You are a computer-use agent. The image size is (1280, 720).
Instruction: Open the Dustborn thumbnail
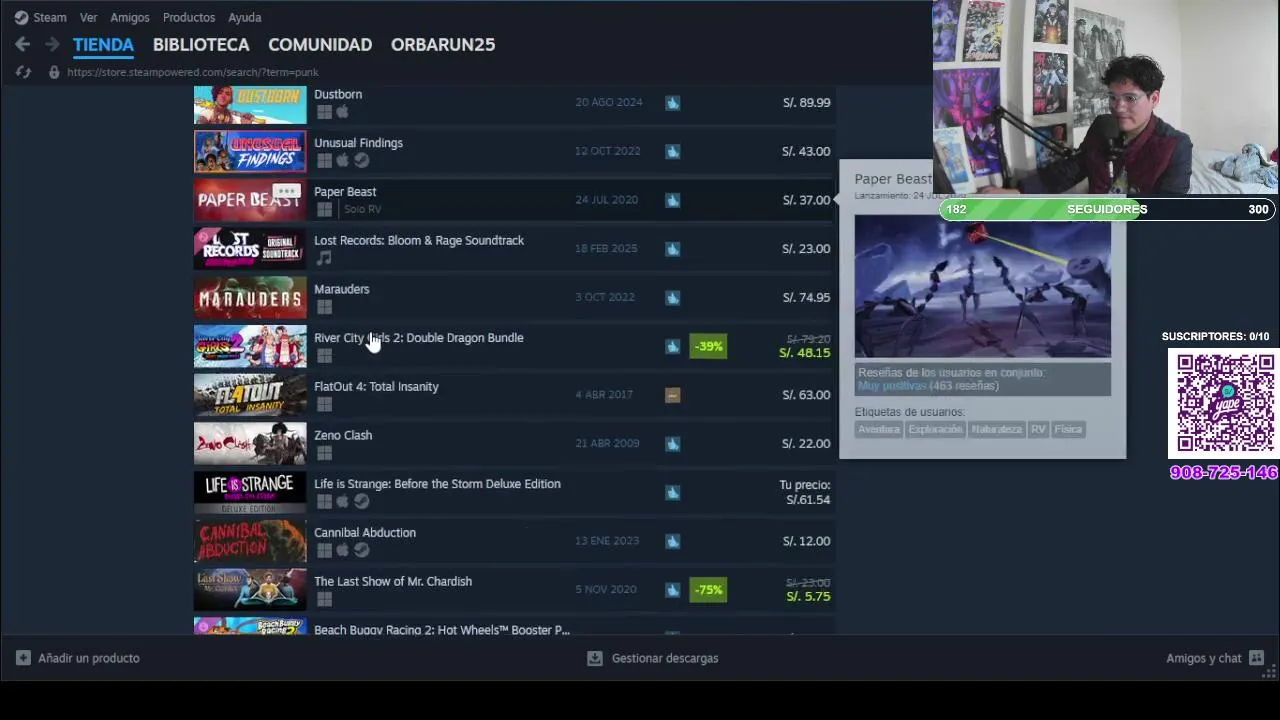[250, 105]
